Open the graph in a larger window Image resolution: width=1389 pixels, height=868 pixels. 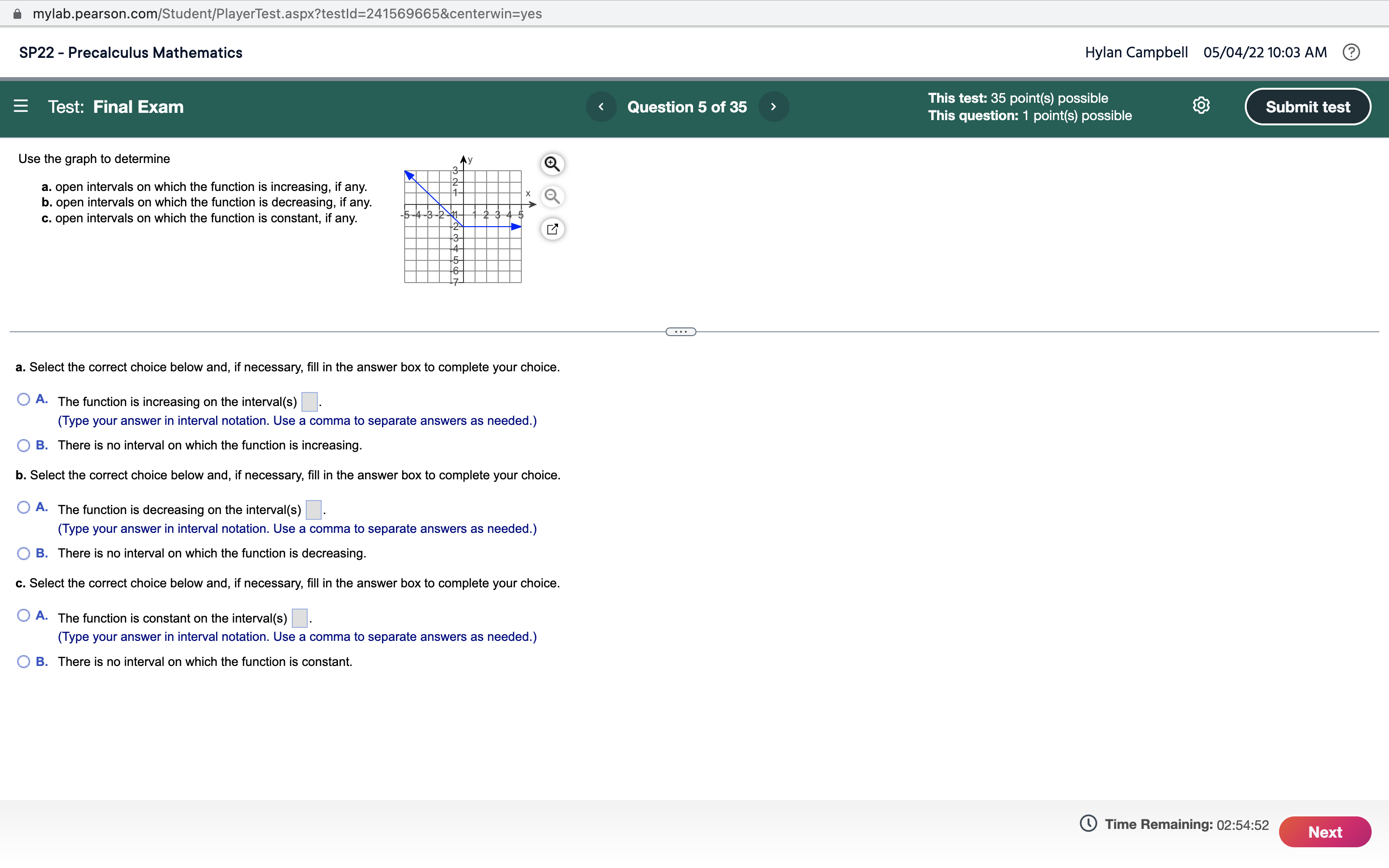(552, 229)
